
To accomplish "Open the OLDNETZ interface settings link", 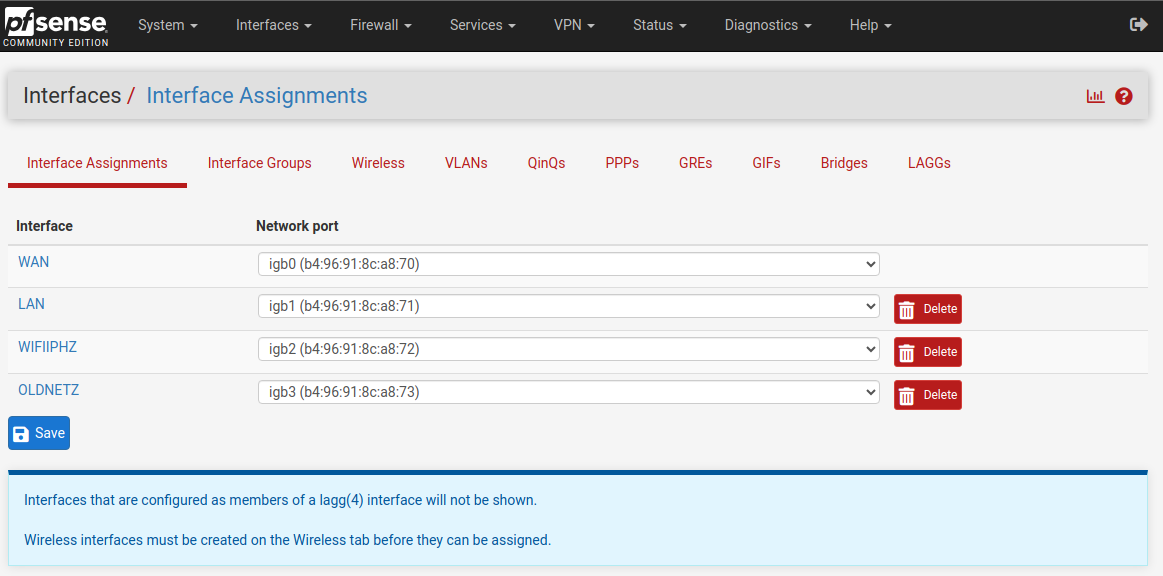I will tap(48, 389).
